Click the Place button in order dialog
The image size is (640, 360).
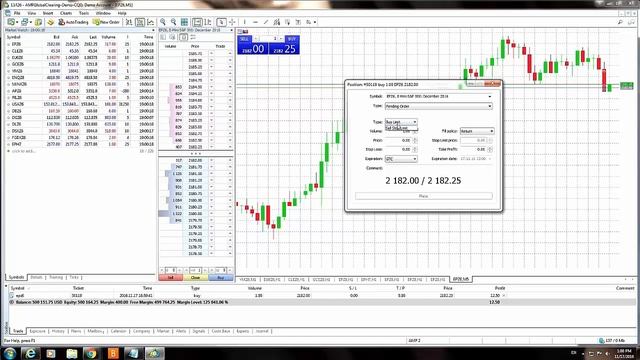pyautogui.click(x=424, y=196)
